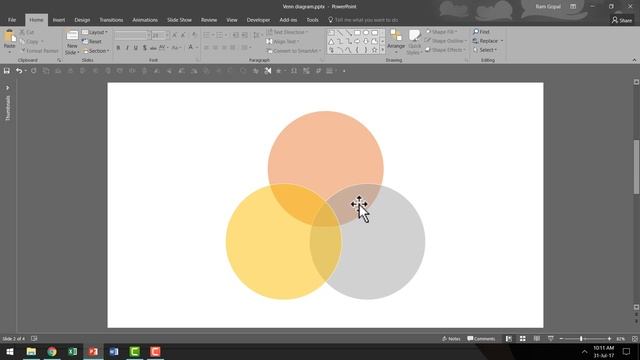Image resolution: width=640 pixels, height=360 pixels.
Task: Open Slide Sorter view from status bar
Action: tap(522, 339)
